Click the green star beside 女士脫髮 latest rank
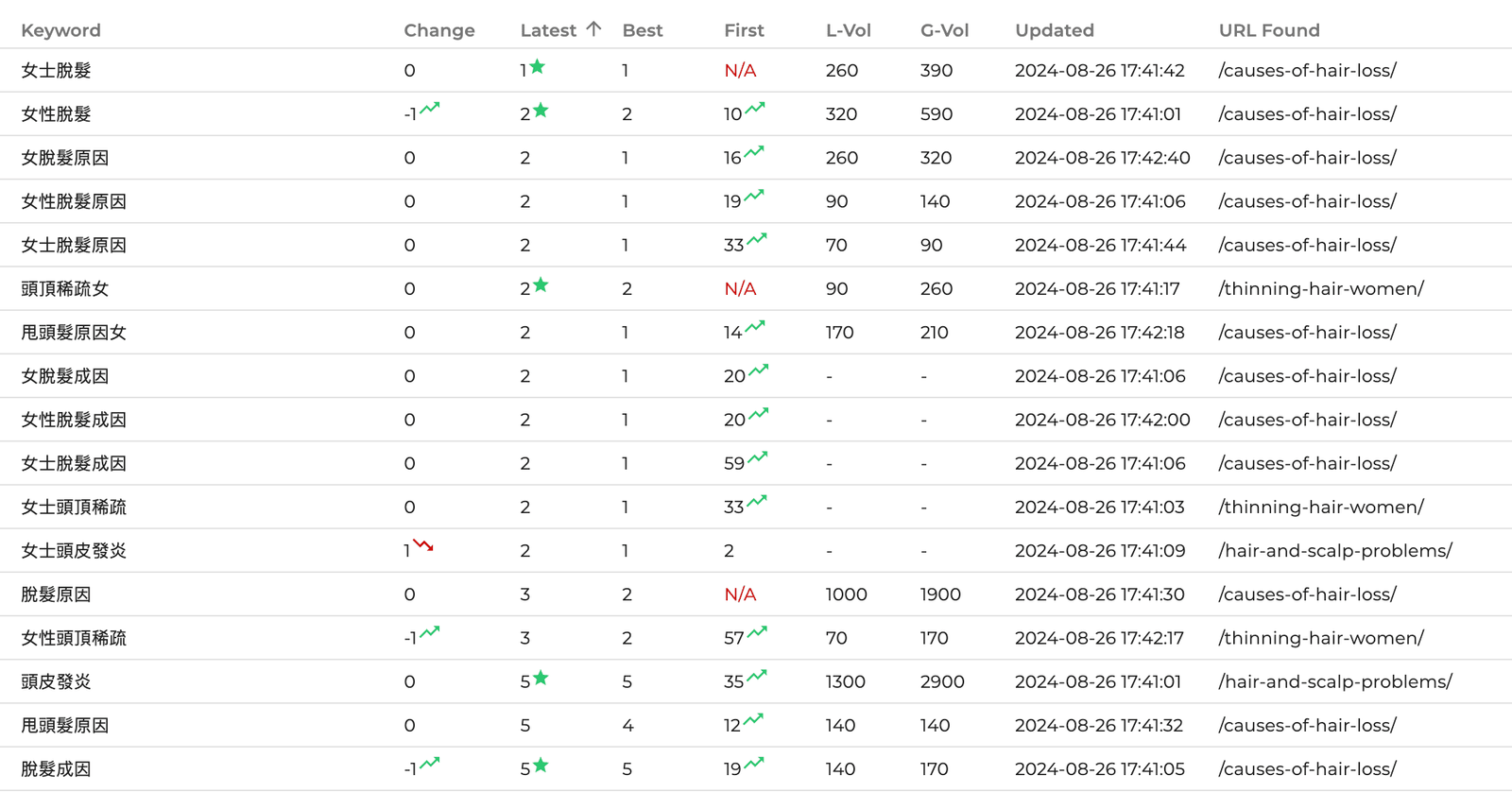1512x792 pixels. click(x=538, y=66)
